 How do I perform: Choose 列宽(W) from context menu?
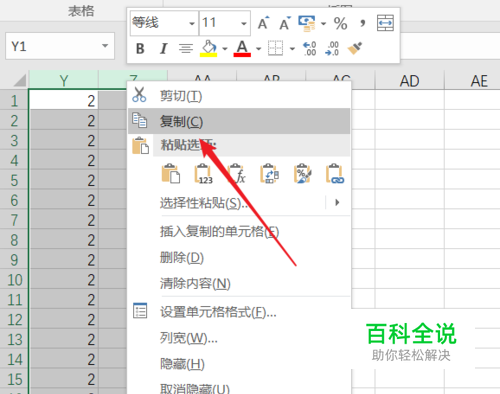coord(239,338)
